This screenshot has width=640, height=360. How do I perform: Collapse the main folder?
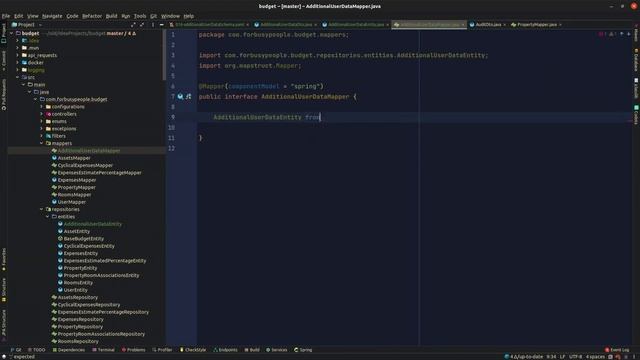(24, 84)
